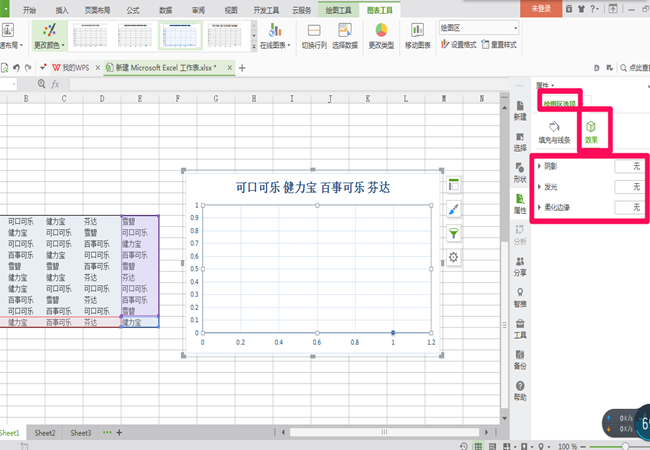
Task: Open the 阴影 preset dropdown showing 无
Action: (629, 166)
